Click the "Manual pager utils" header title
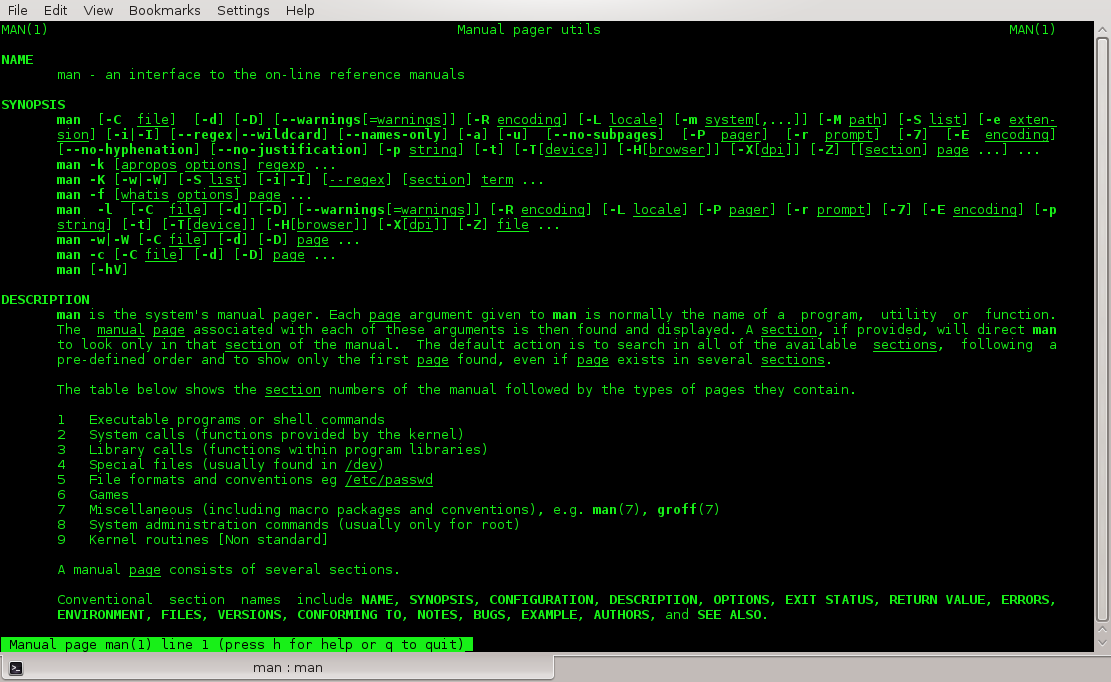 pos(529,30)
